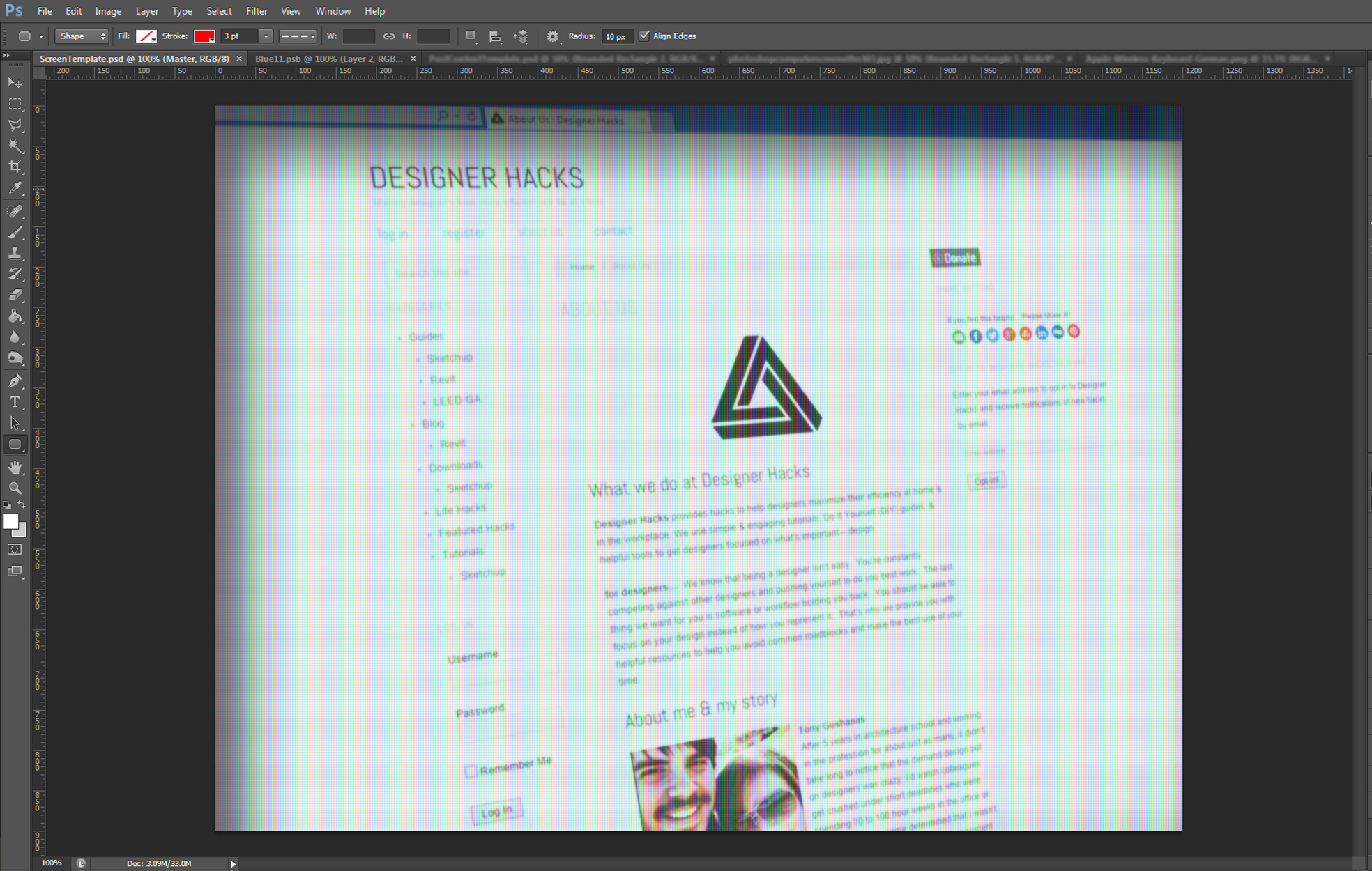
Task: Open the File menu
Action: pyautogui.click(x=45, y=11)
